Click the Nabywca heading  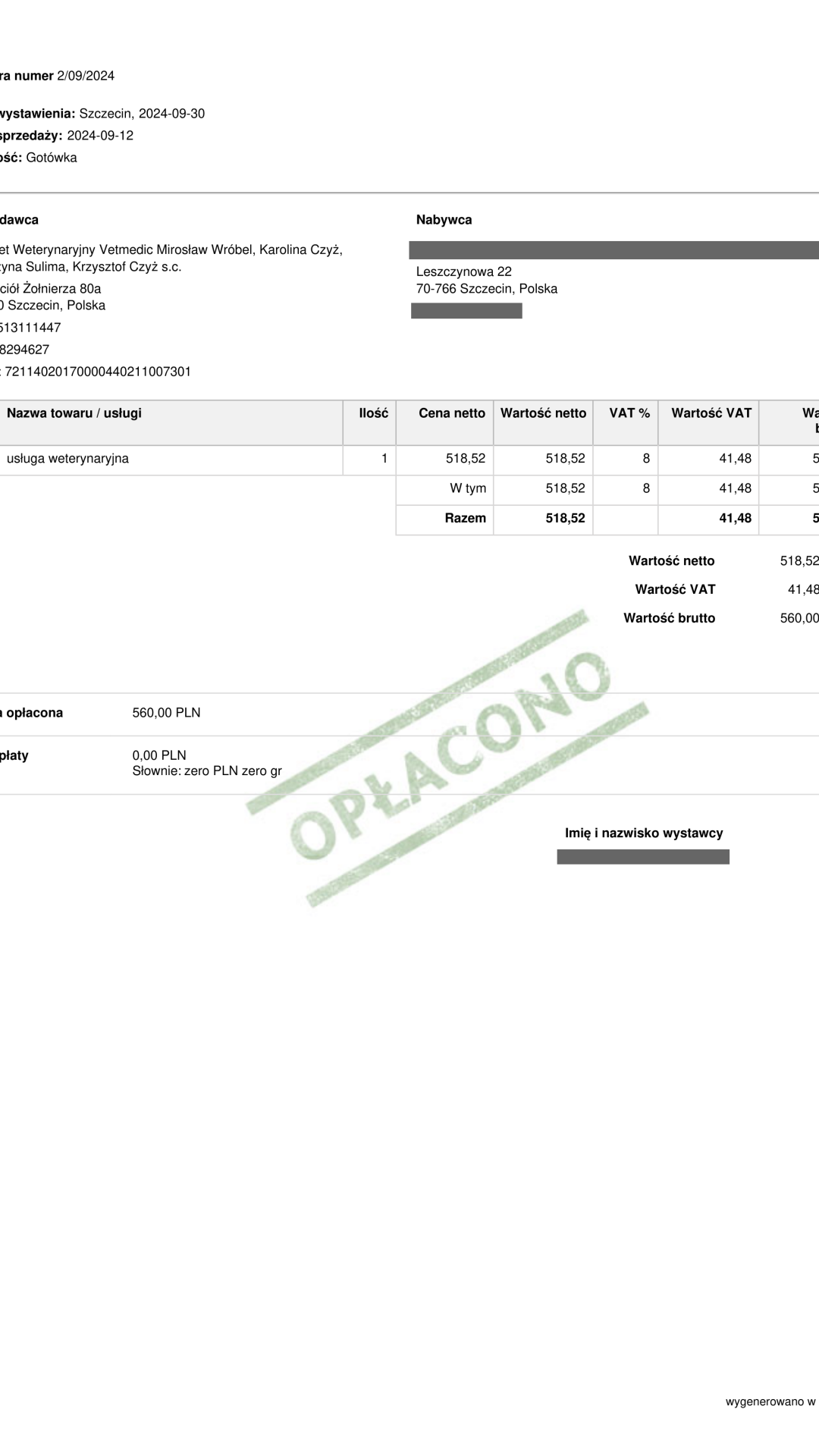pos(444,220)
